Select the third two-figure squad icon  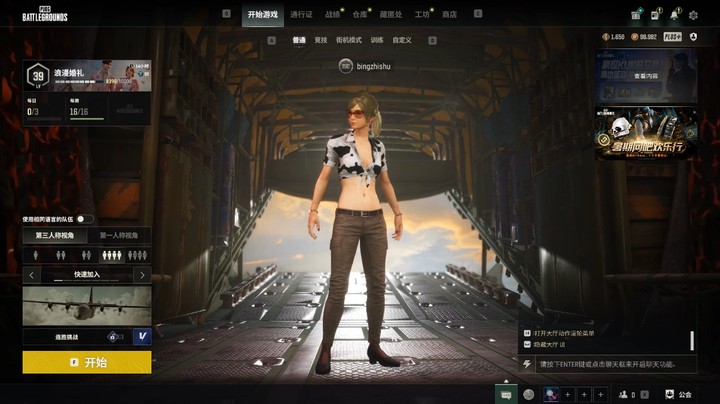pyautogui.click(x=86, y=255)
